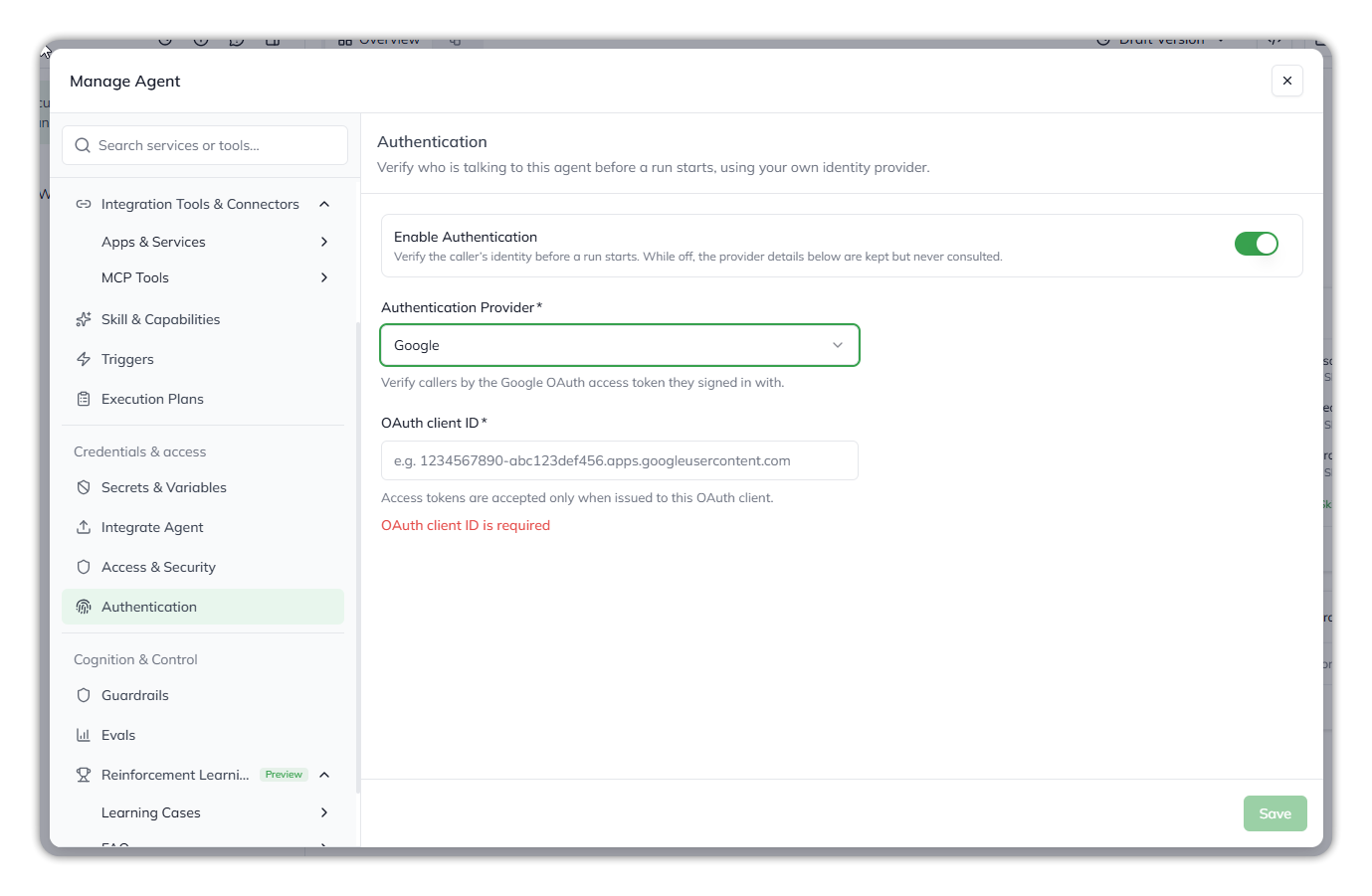The image size is (1372, 896).
Task: Click the 'Cognition & Control' section heading
Action: tap(135, 659)
